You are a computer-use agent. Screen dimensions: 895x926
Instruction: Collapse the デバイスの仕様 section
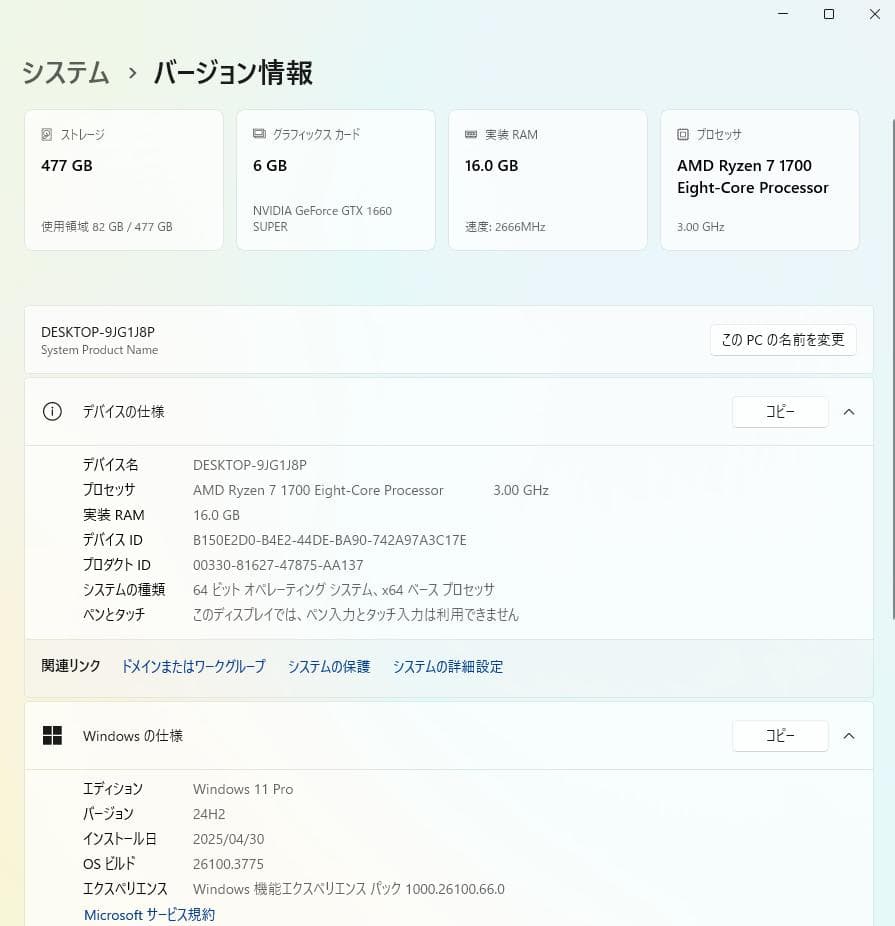pyautogui.click(x=849, y=411)
